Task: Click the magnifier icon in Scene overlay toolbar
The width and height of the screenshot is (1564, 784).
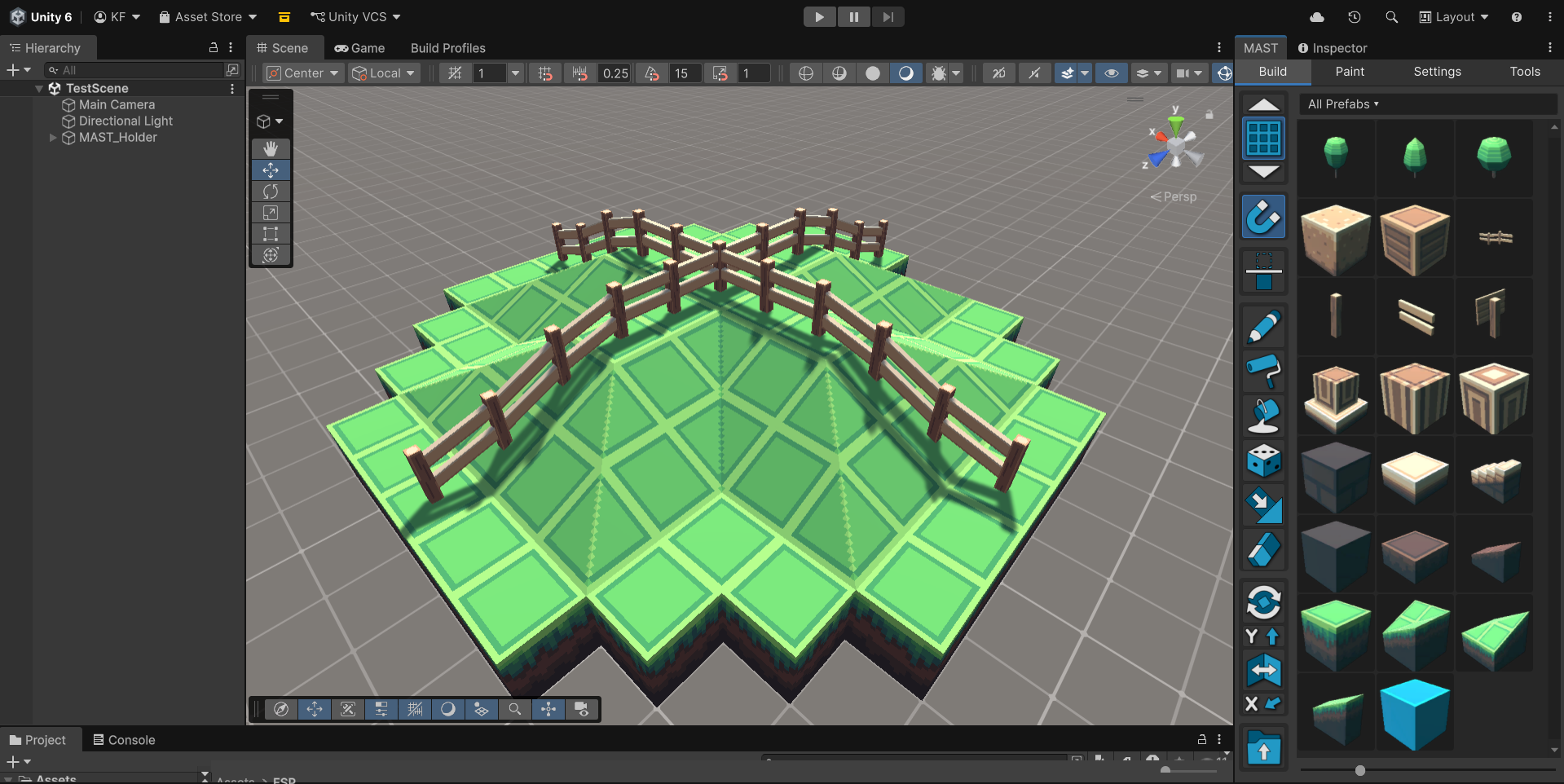Action: coord(515,709)
